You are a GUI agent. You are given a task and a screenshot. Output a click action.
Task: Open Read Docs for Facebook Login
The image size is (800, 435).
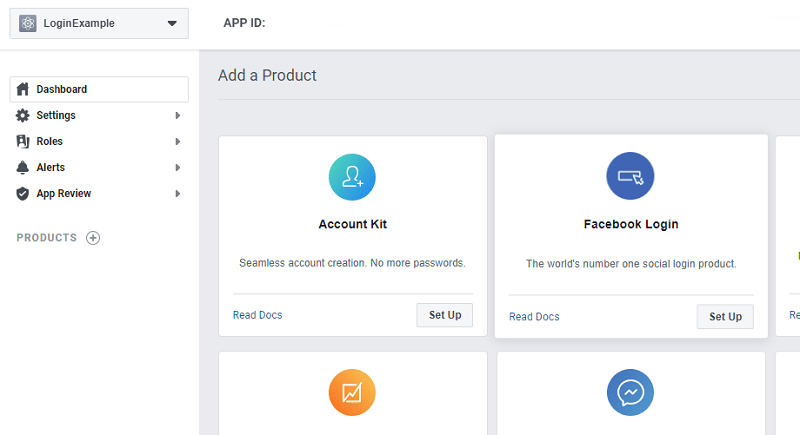[534, 317]
